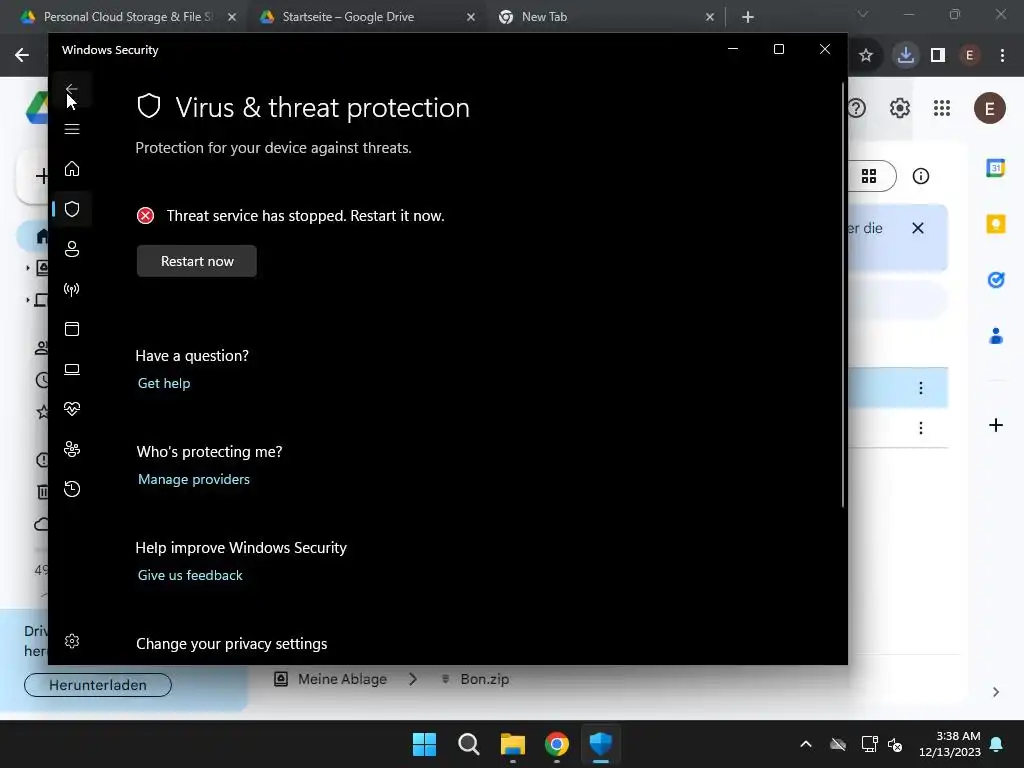Open Firewall & network protection icon
The height and width of the screenshot is (768, 1024).
click(x=72, y=289)
